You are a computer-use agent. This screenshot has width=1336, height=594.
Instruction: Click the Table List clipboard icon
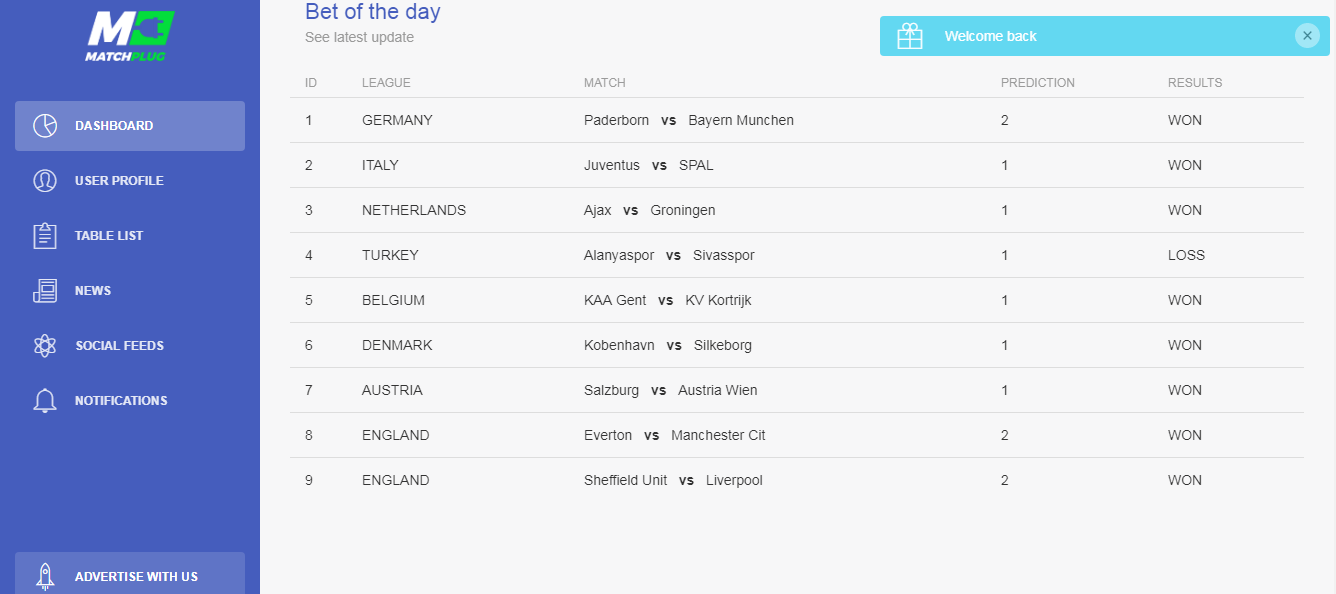coord(45,236)
